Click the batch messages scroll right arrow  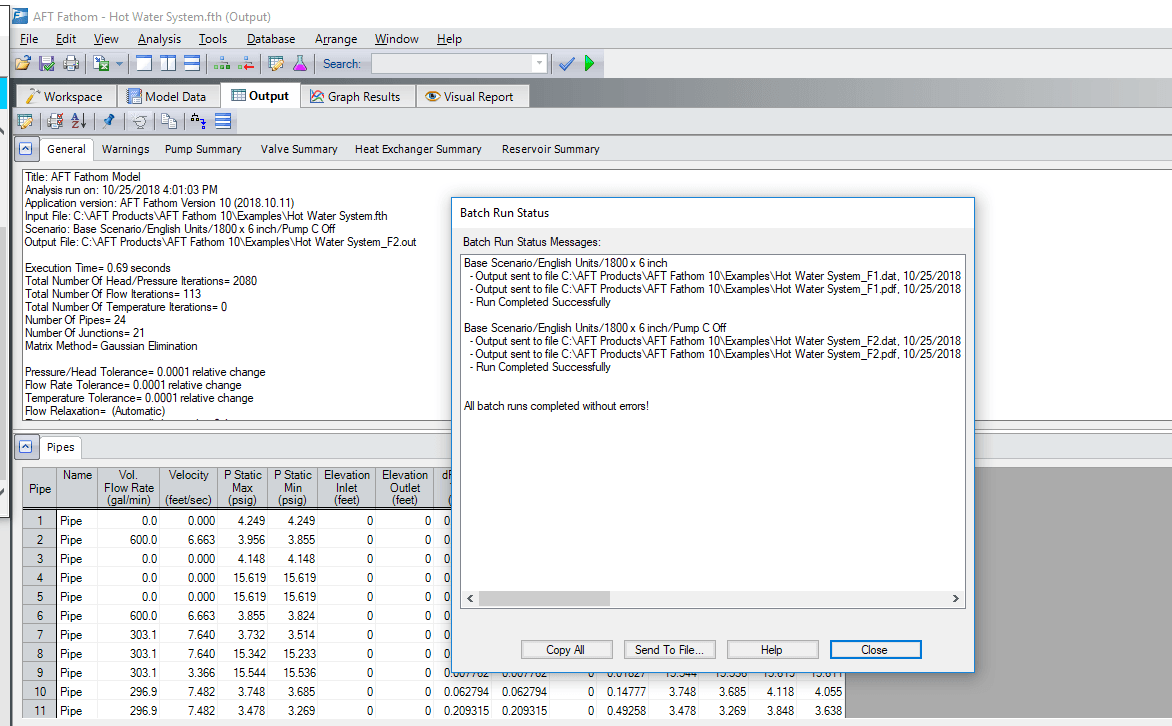(x=955, y=598)
